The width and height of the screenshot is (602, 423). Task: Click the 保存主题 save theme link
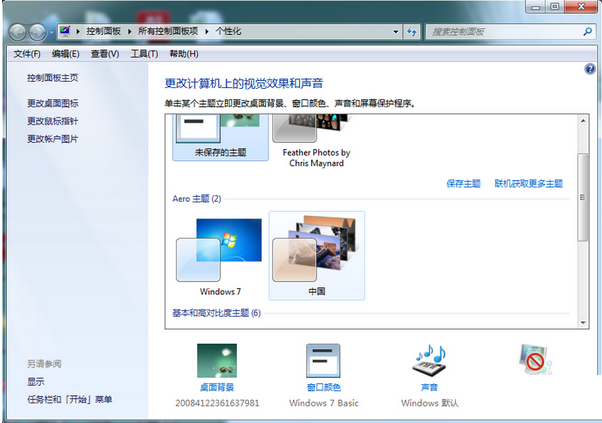pyautogui.click(x=463, y=183)
